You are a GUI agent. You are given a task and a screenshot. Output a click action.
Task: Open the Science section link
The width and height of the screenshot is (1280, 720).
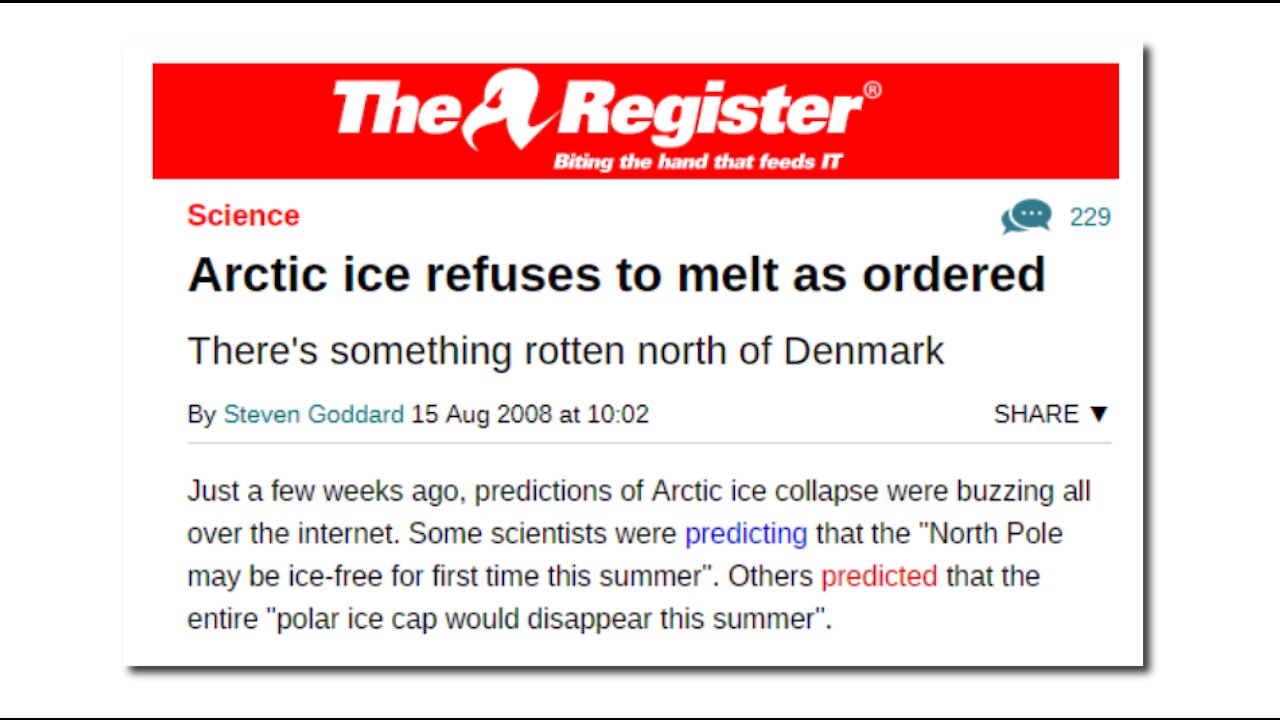(243, 215)
